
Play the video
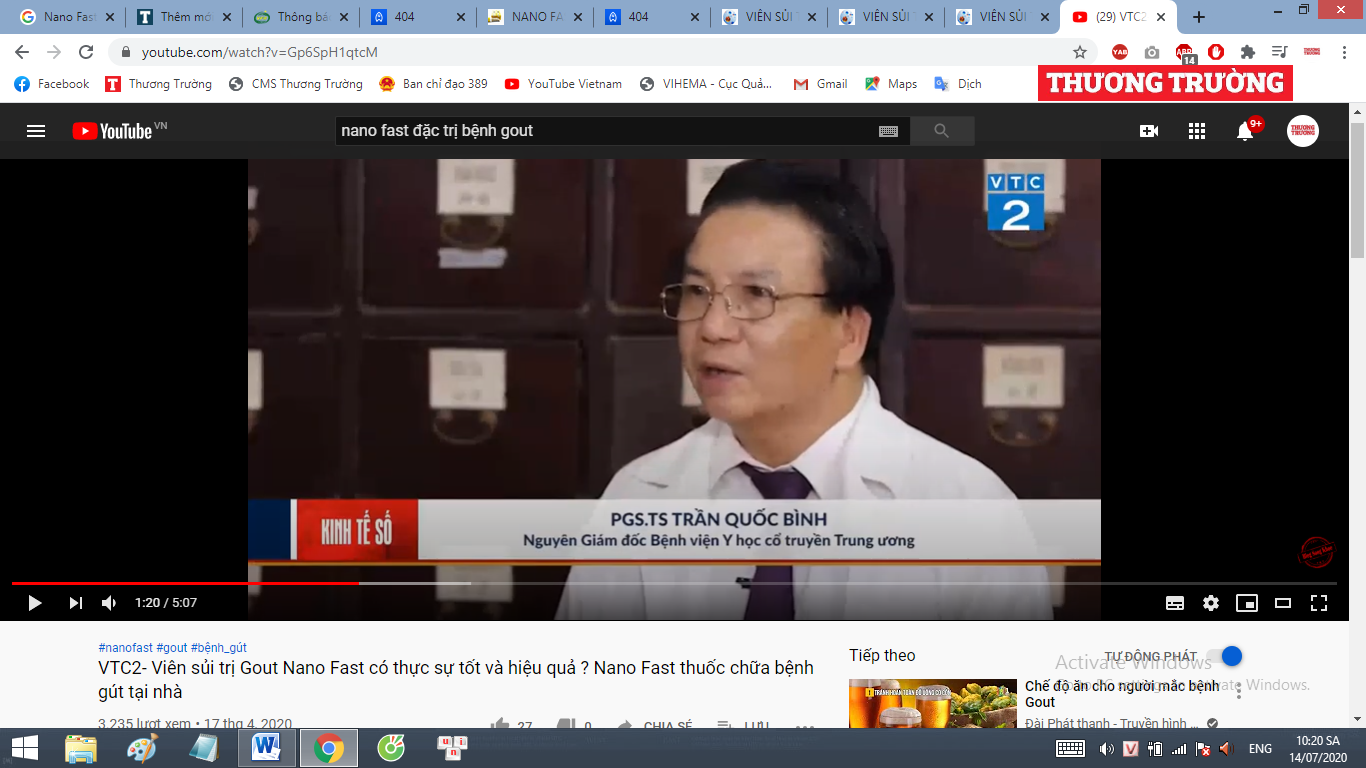tap(35, 603)
